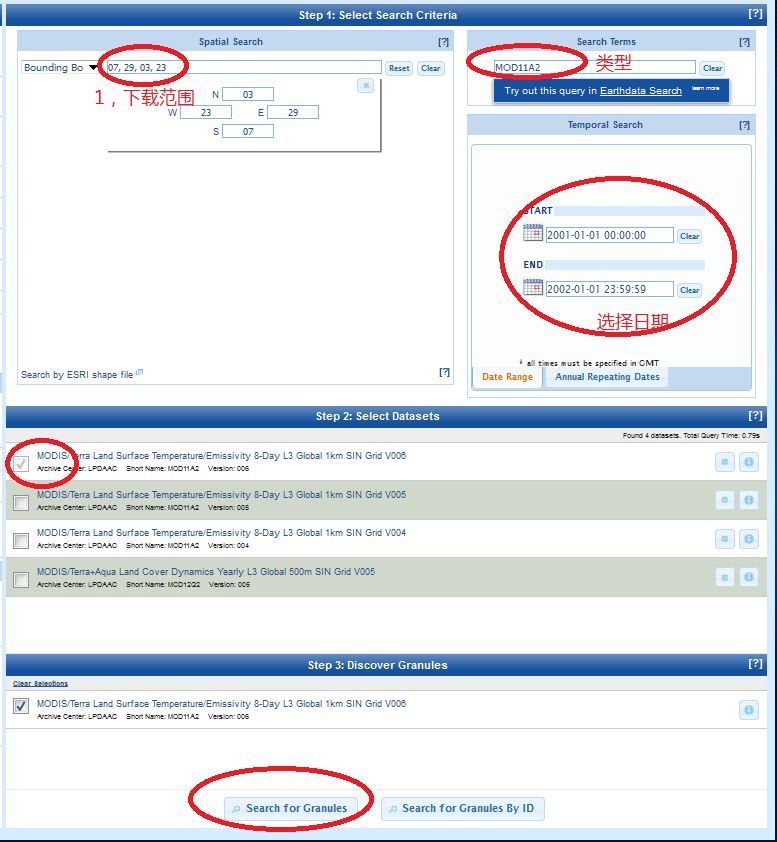Click Search for Granules button
Screen dimensions: 777x842
[291, 809]
